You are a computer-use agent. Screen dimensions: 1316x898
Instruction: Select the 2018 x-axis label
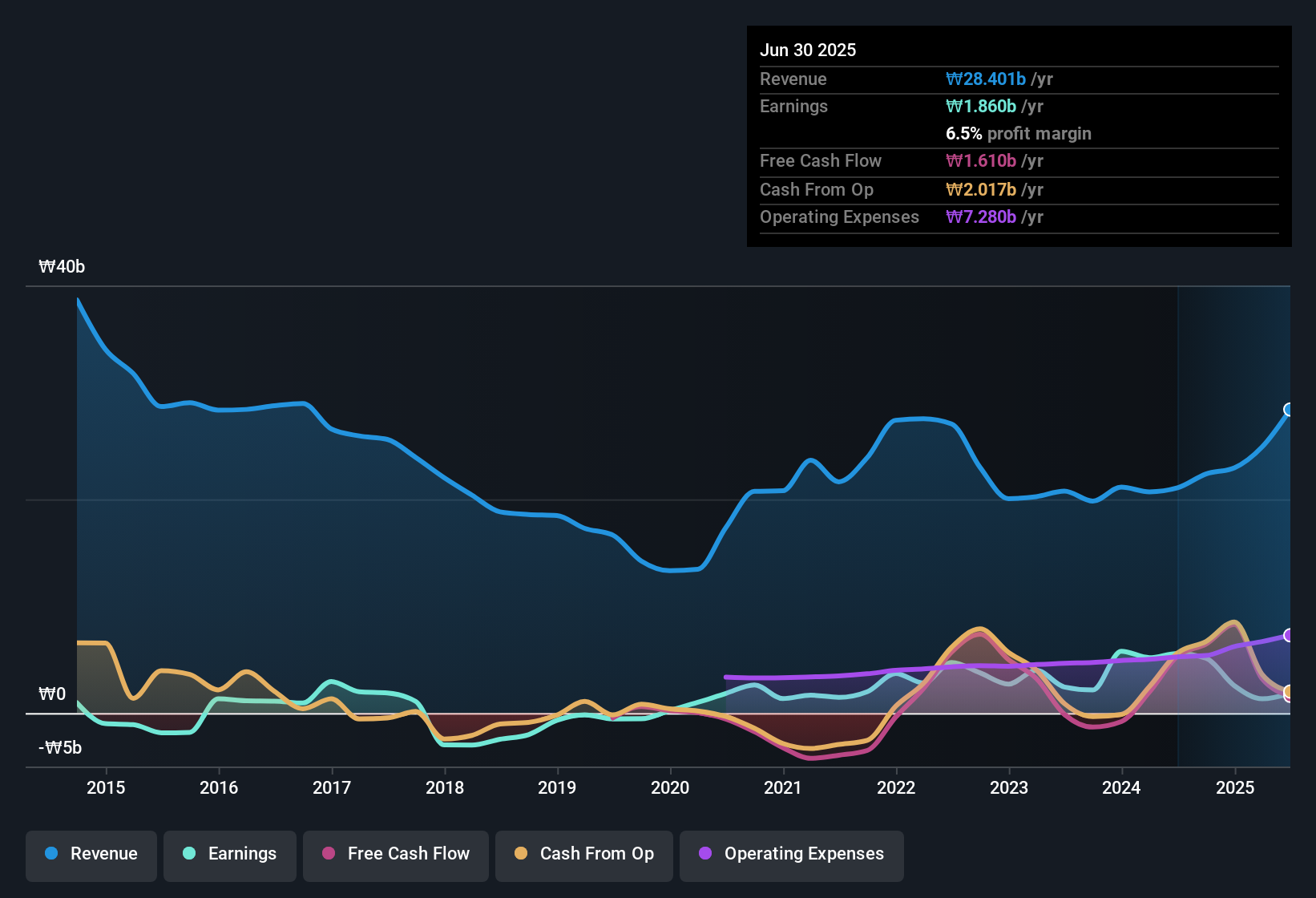click(x=445, y=787)
